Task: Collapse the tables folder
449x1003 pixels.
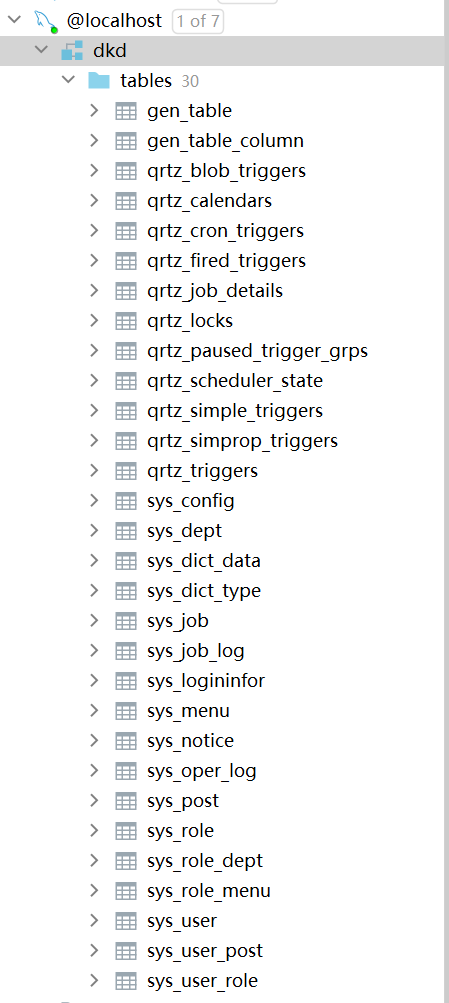Action: [x=68, y=79]
